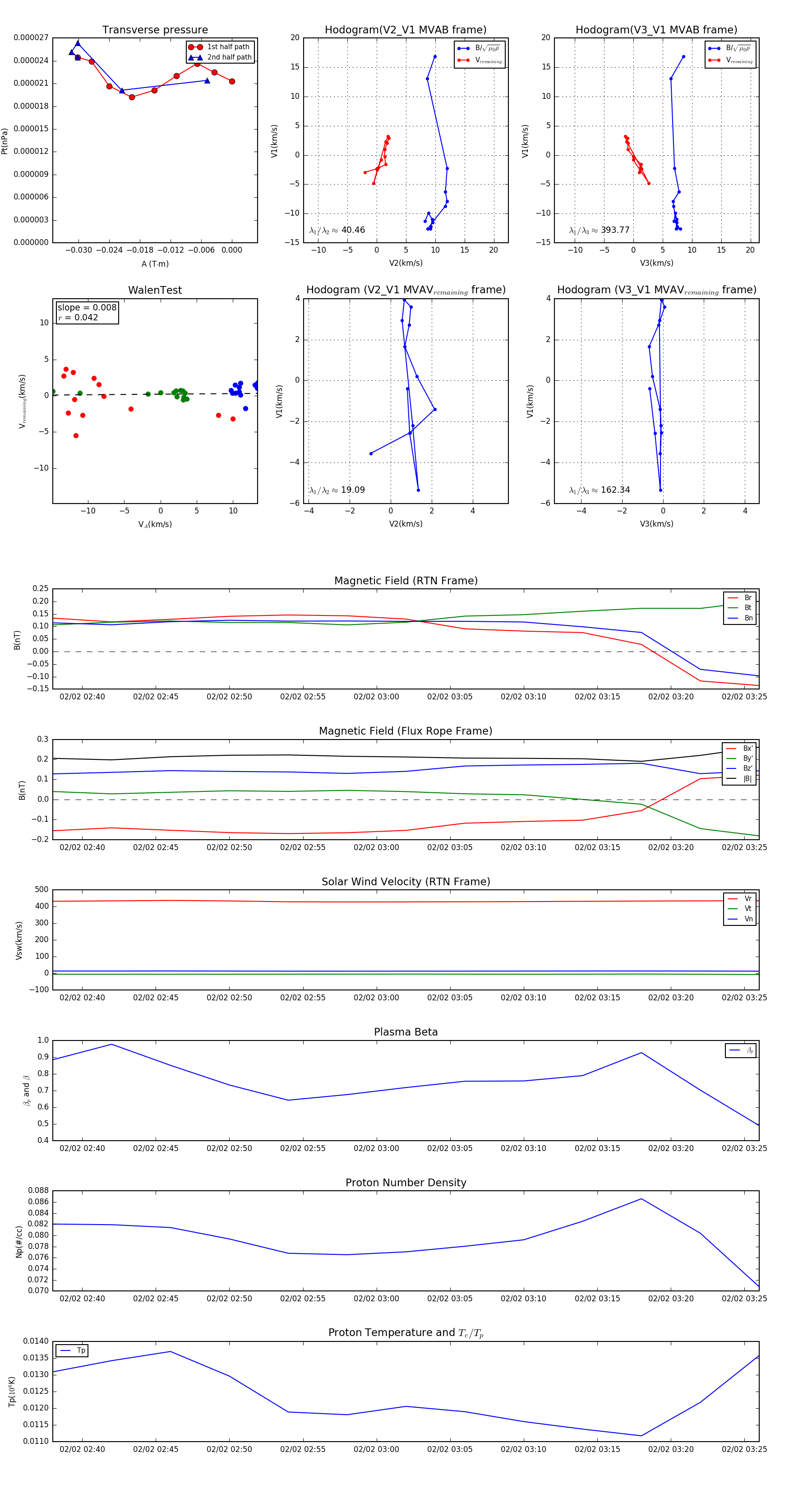
Task: Click the "Plasma Beta" plot title
Action: [x=406, y=1032]
